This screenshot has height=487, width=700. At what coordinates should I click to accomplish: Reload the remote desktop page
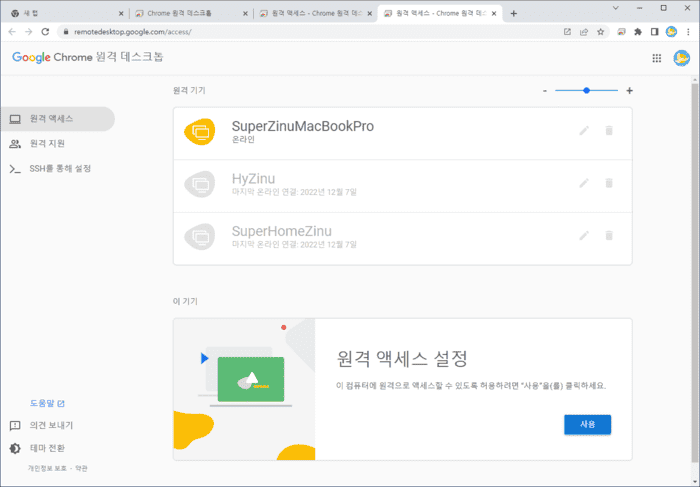45,32
